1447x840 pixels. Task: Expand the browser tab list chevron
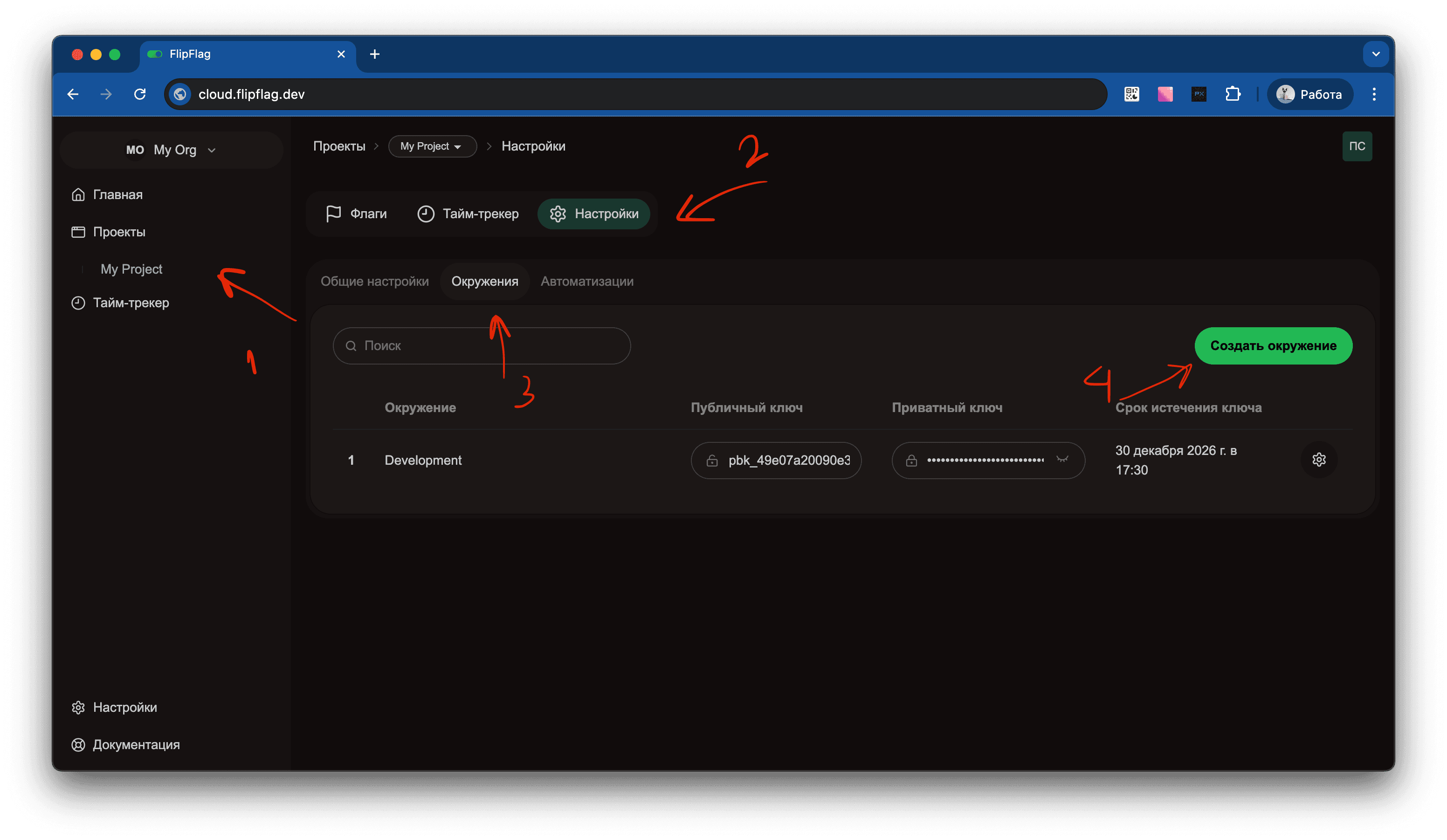pos(1375,54)
